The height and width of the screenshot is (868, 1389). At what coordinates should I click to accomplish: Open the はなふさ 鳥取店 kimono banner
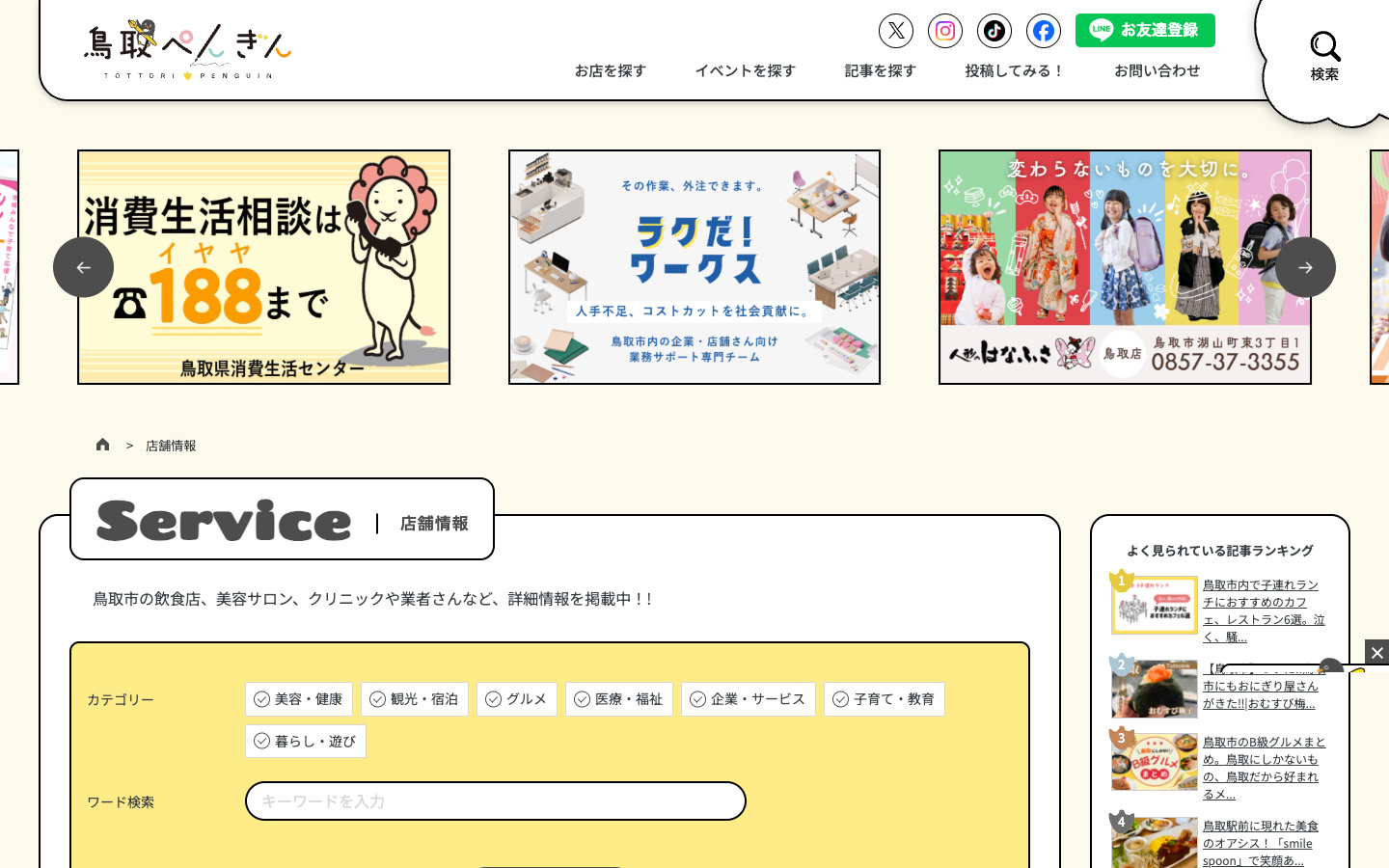click(x=1125, y=267)
